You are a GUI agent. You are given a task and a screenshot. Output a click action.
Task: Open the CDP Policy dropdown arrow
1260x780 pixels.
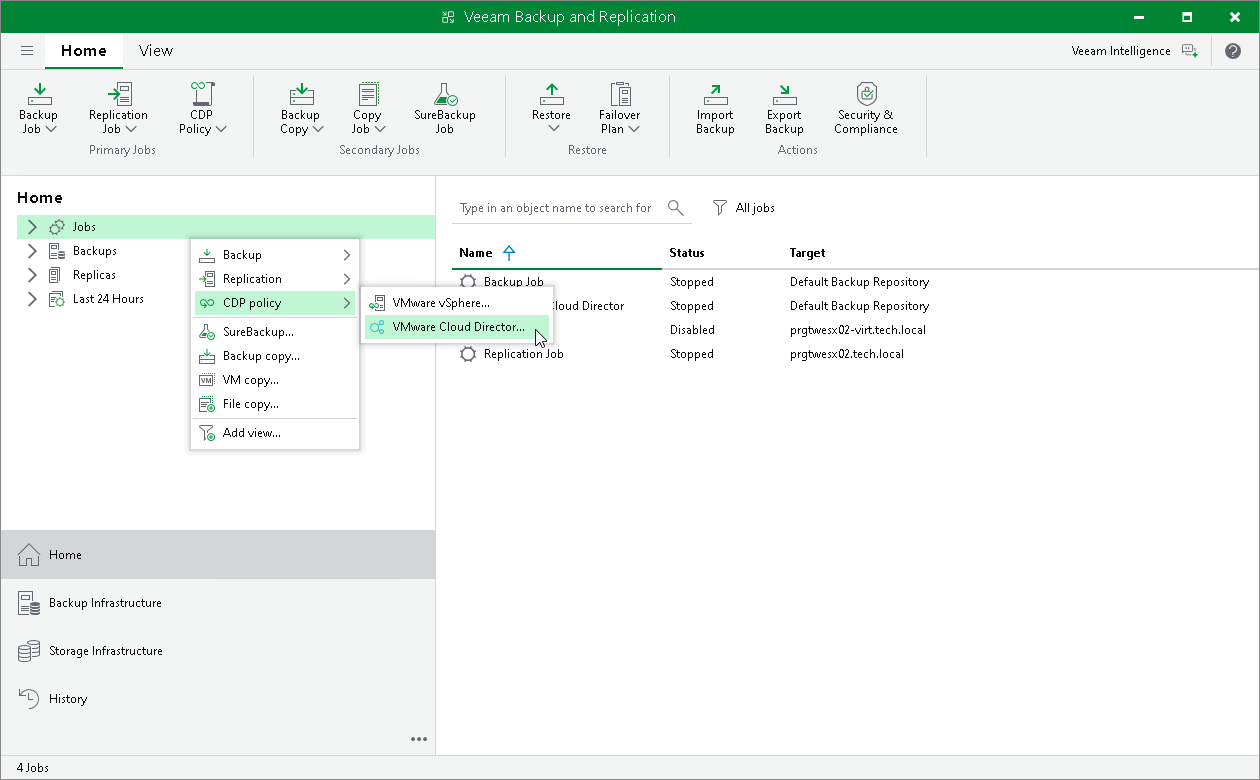click(221, 129)
